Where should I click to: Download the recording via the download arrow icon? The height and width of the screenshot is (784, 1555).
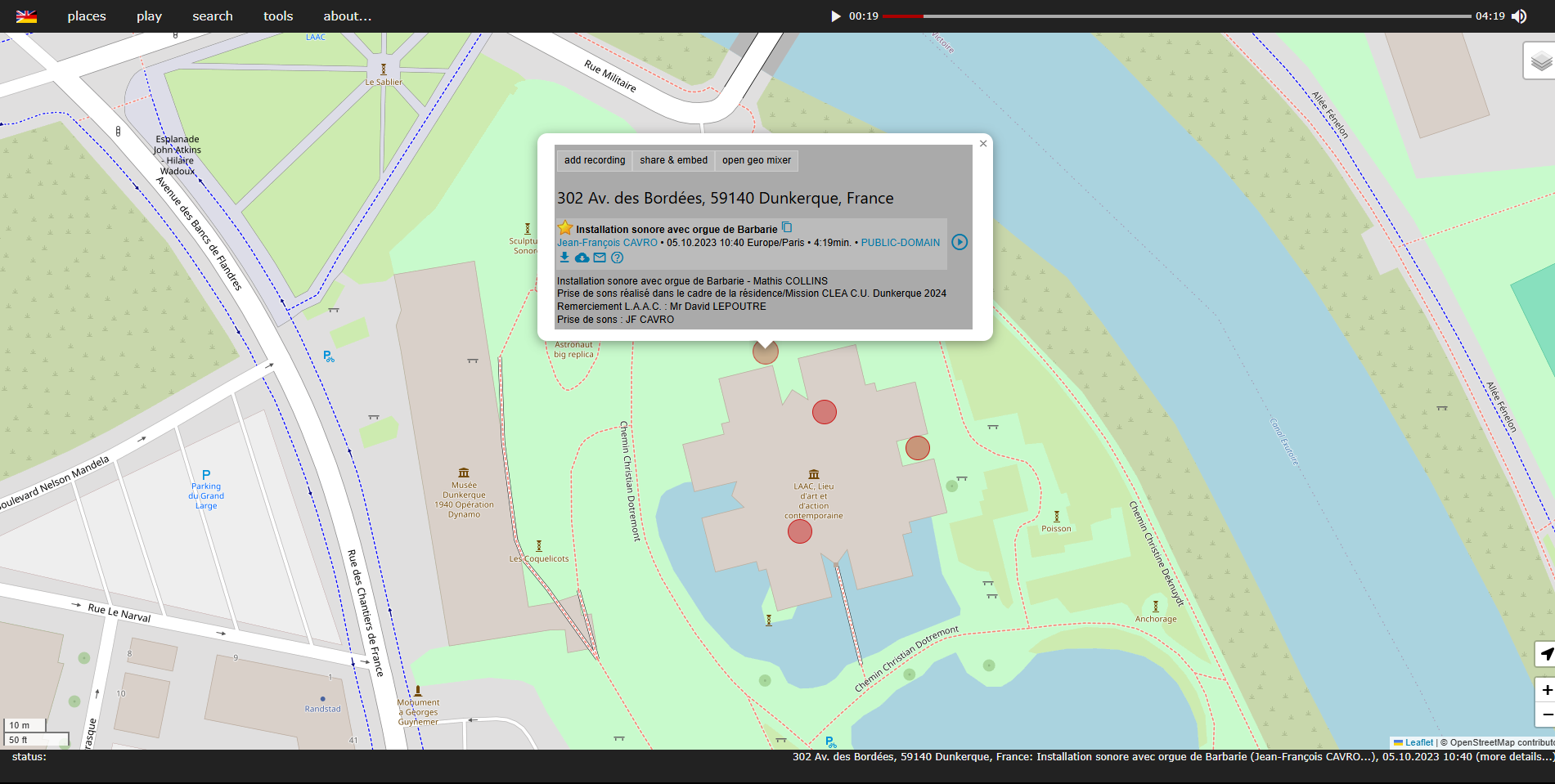(x=564, y=258)
